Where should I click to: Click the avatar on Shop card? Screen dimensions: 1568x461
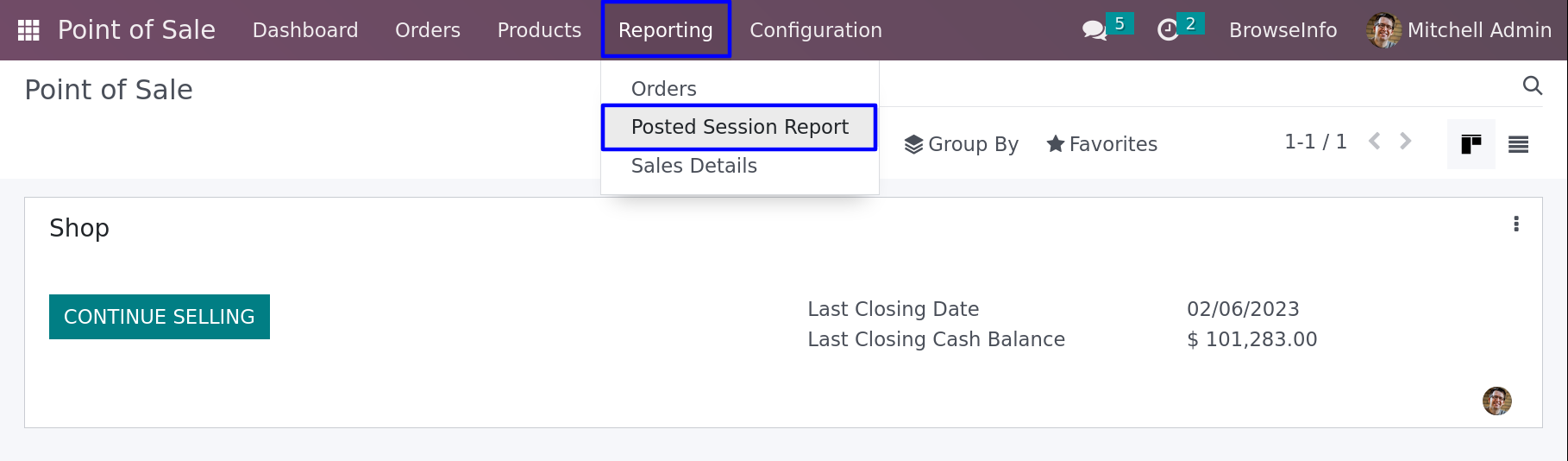(1497, 401)
